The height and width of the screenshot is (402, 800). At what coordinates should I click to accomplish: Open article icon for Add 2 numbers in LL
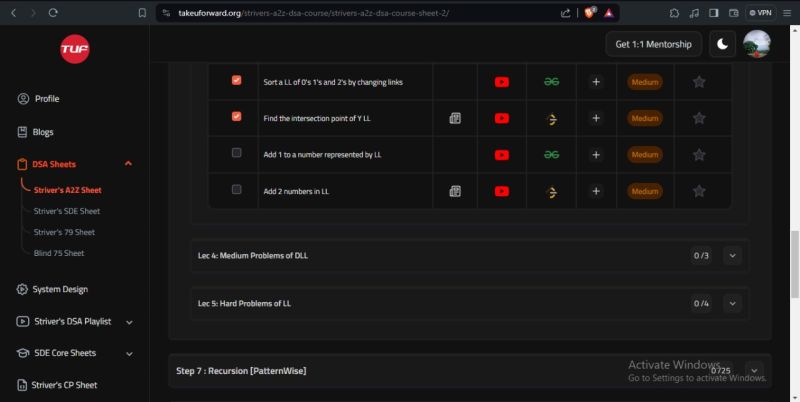click(x=455, y=191)
